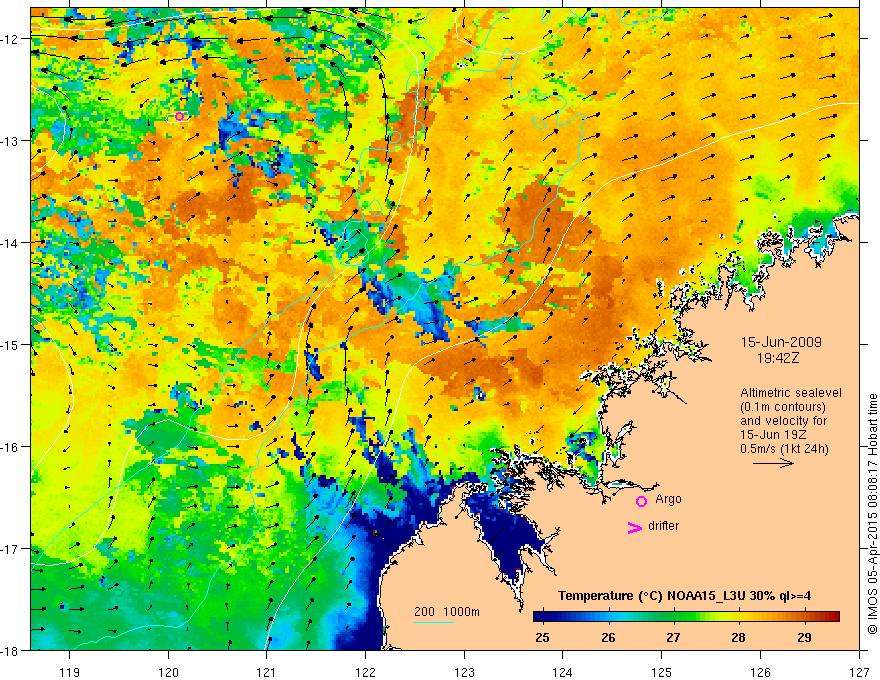Screen dimensions: 880x680
Task: Click latitude axis label -15
Action: click(x=12, y=344)
